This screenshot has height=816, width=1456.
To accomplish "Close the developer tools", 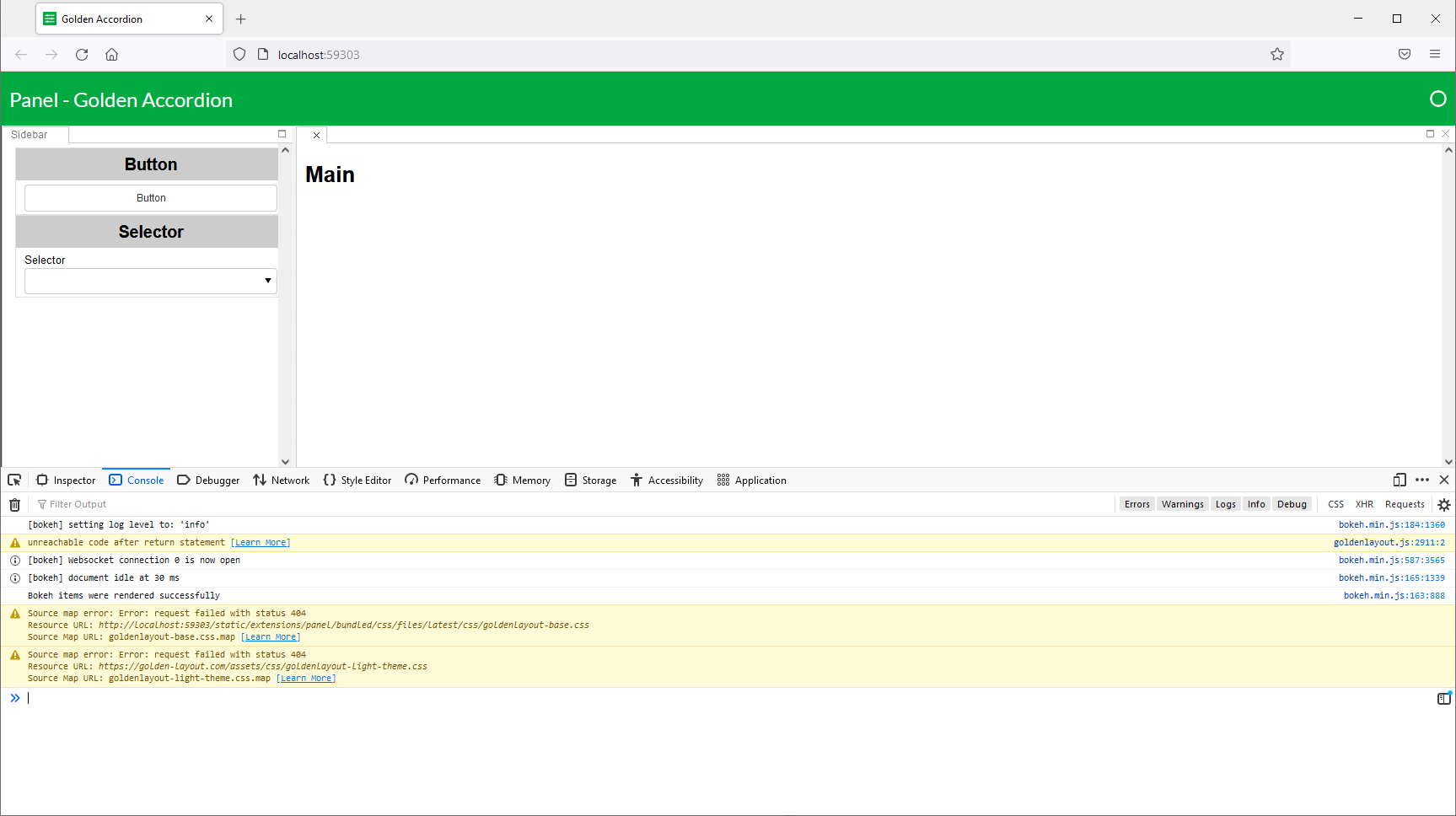I will pos(1444,480).
